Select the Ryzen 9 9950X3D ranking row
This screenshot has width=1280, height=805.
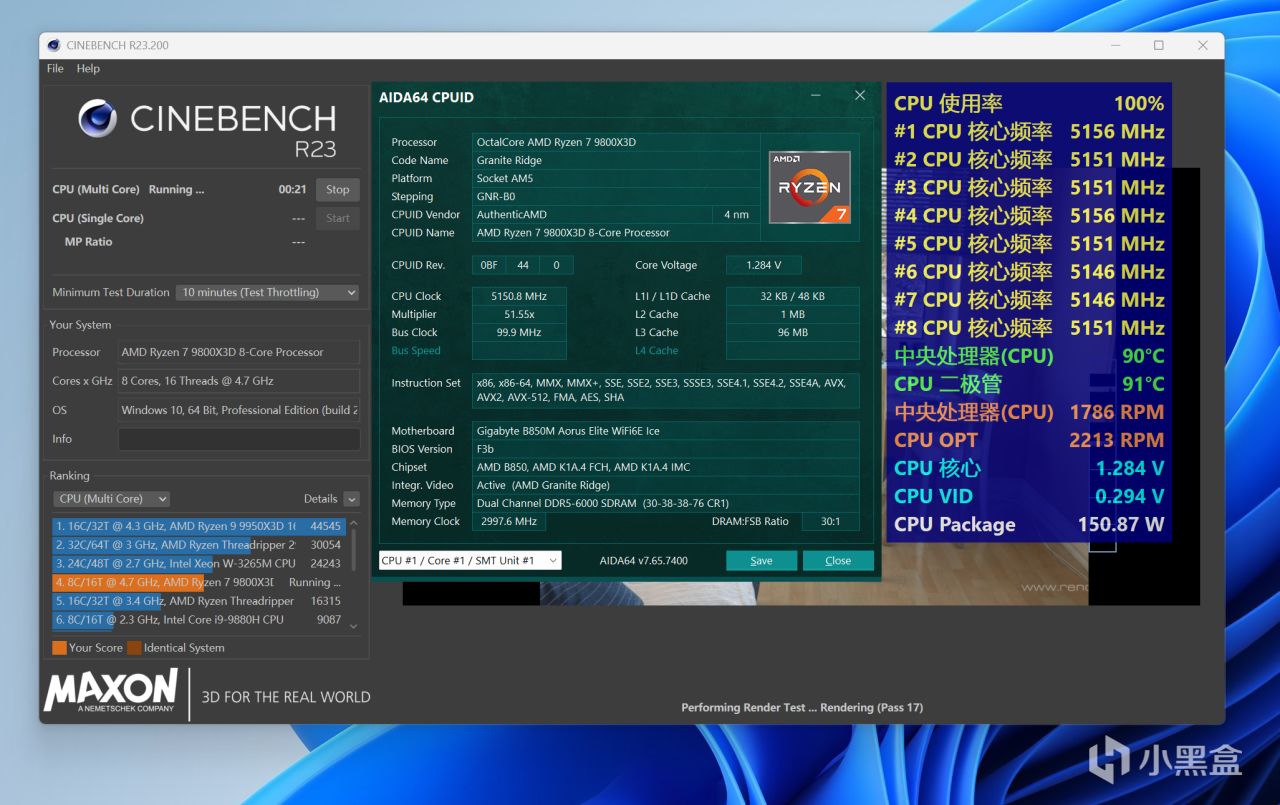point(199,526)
